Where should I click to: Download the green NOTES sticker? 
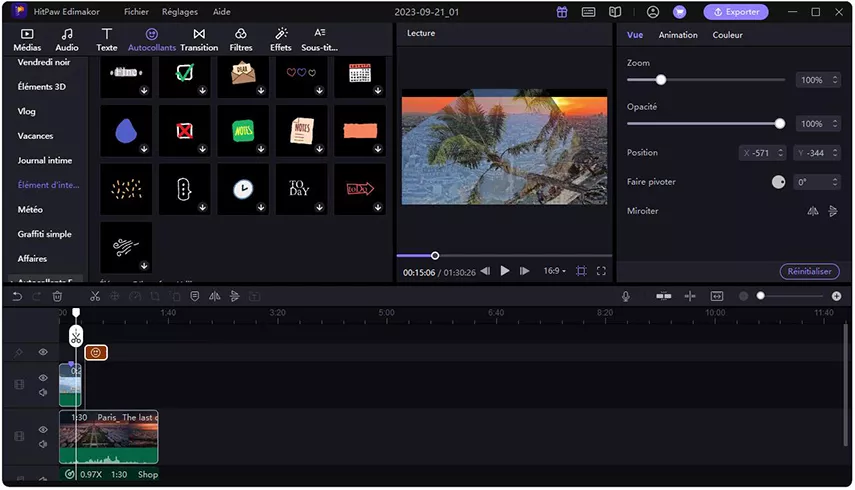coord(261,149)
